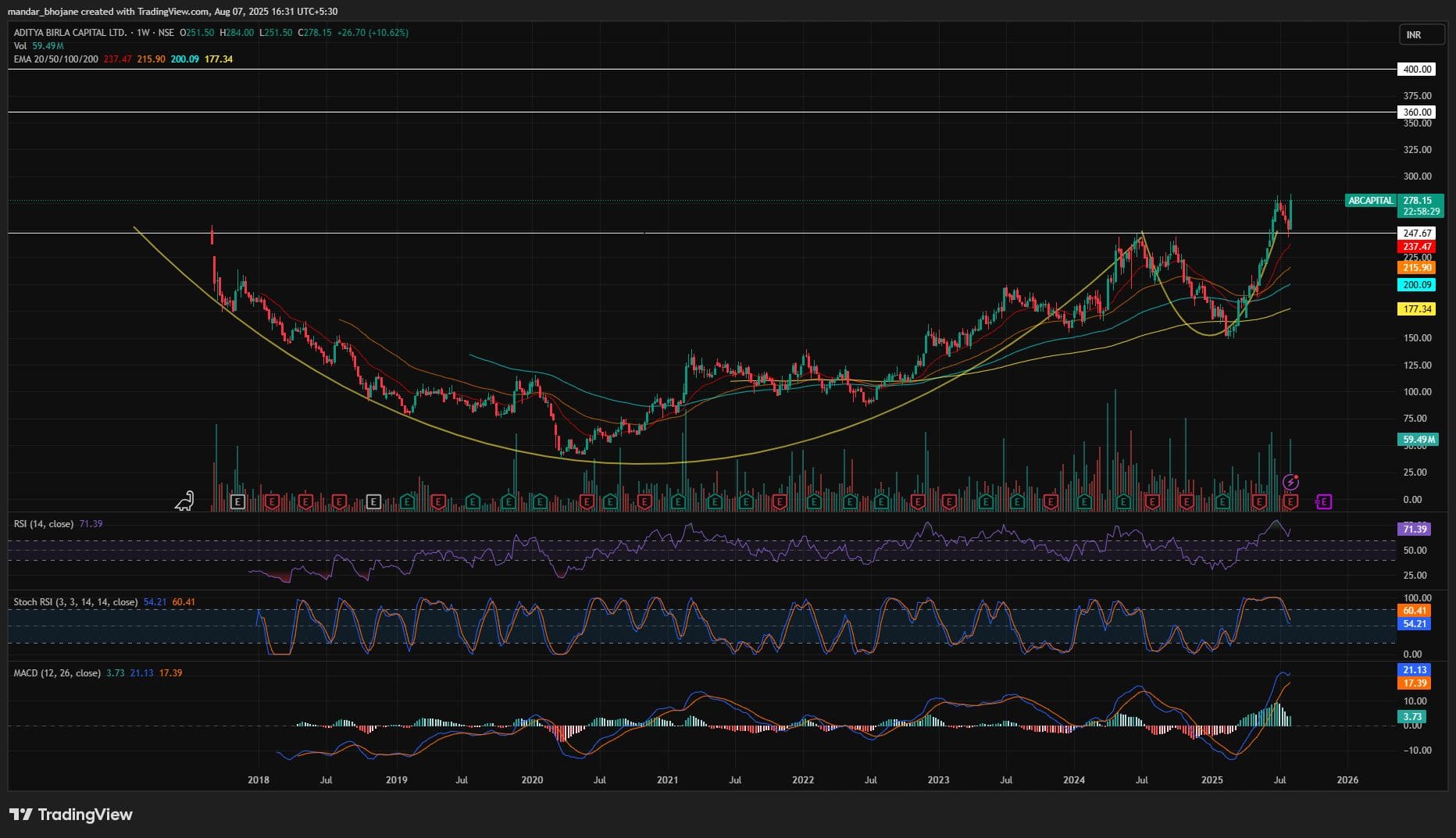Select the 247.67 horizontal line price label
This screenshot has height=838, width=1456.
(1417, 234)
